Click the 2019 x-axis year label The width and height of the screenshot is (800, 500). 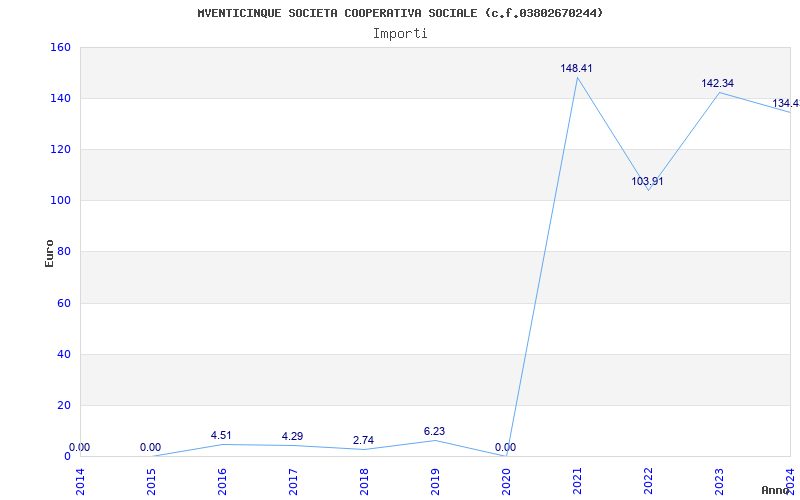(435, 482)
